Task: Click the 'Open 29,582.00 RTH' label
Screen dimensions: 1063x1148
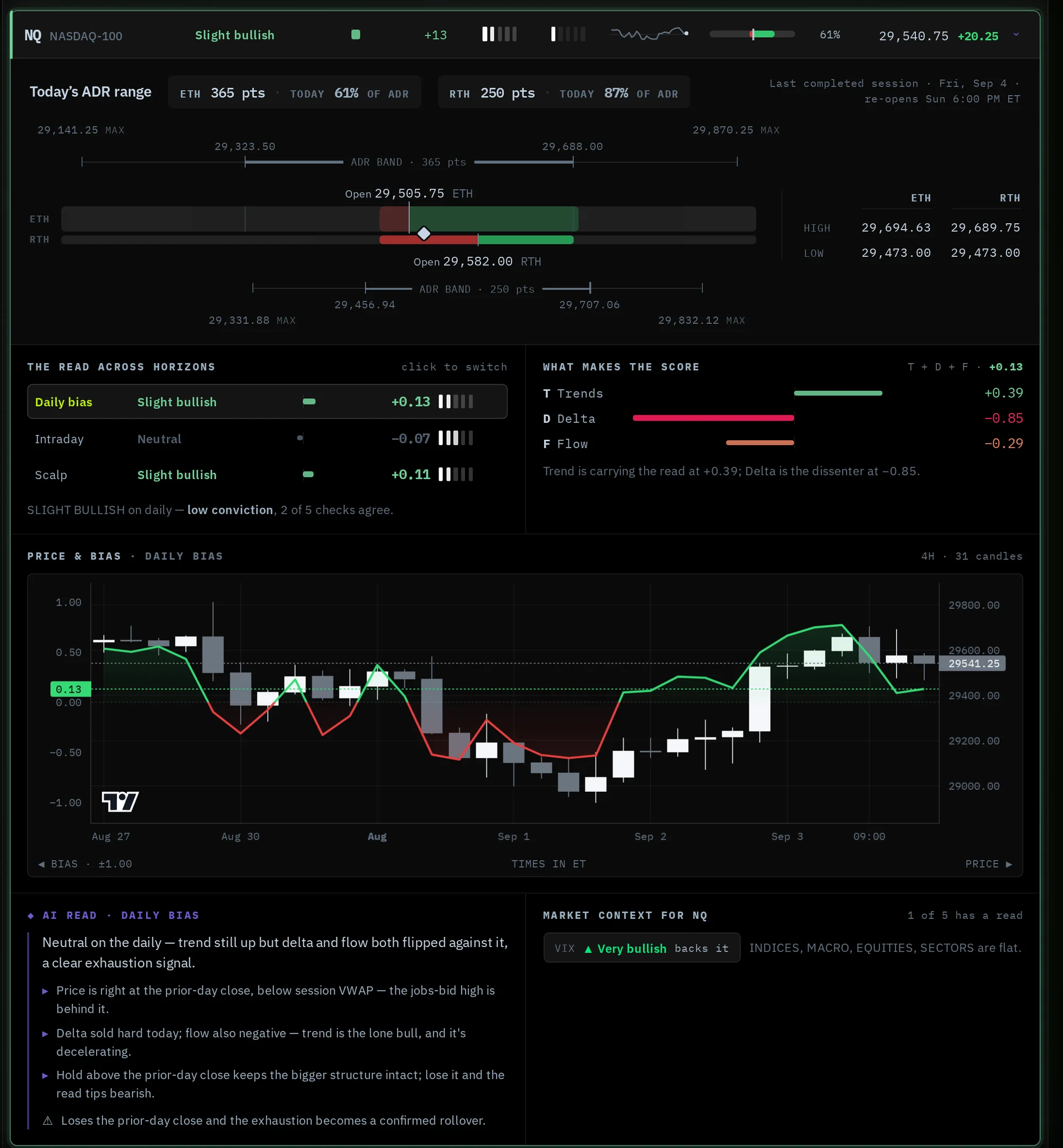Action: (x=477, y=261)
